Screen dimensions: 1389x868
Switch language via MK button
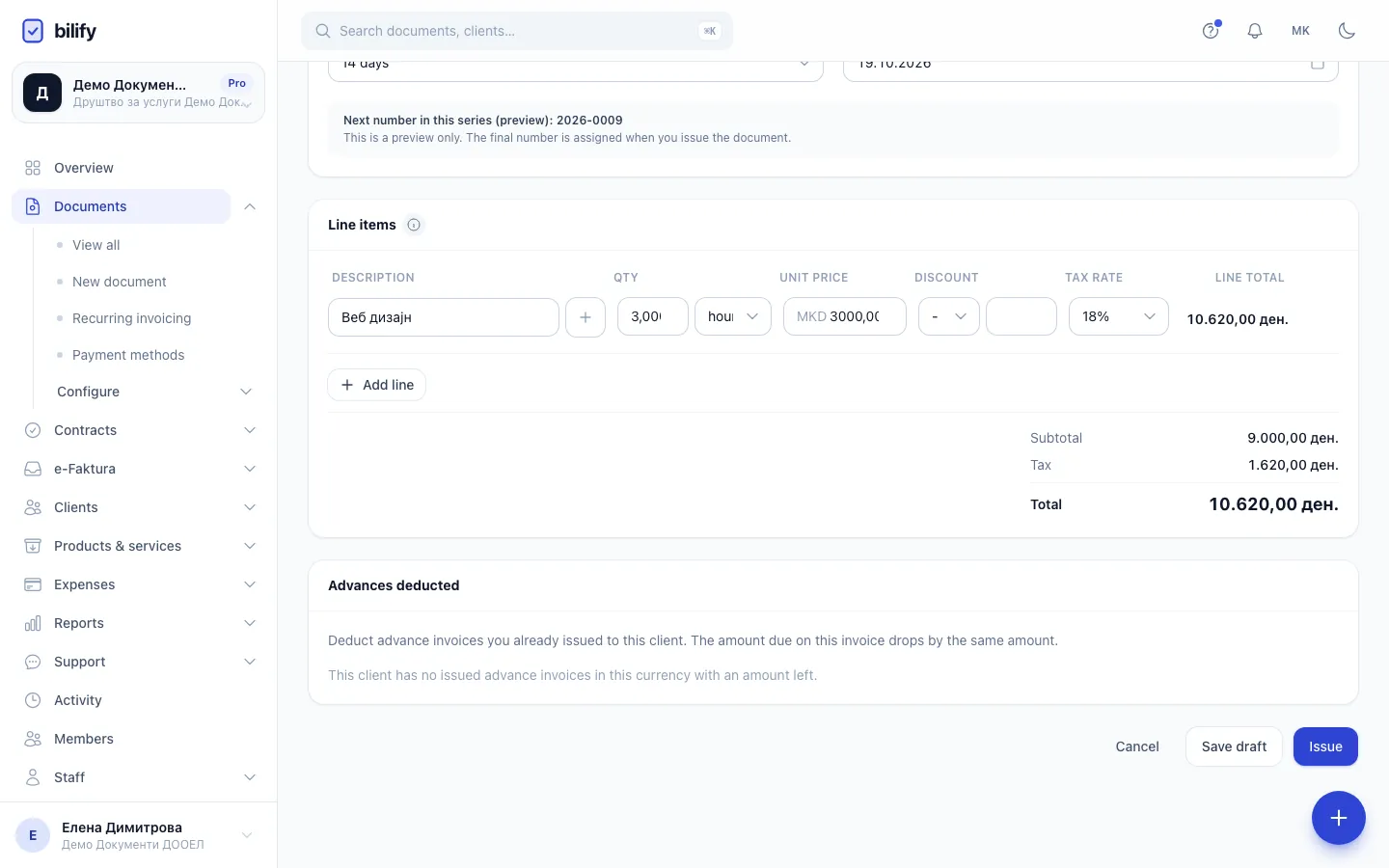(x=1300, y=31)
